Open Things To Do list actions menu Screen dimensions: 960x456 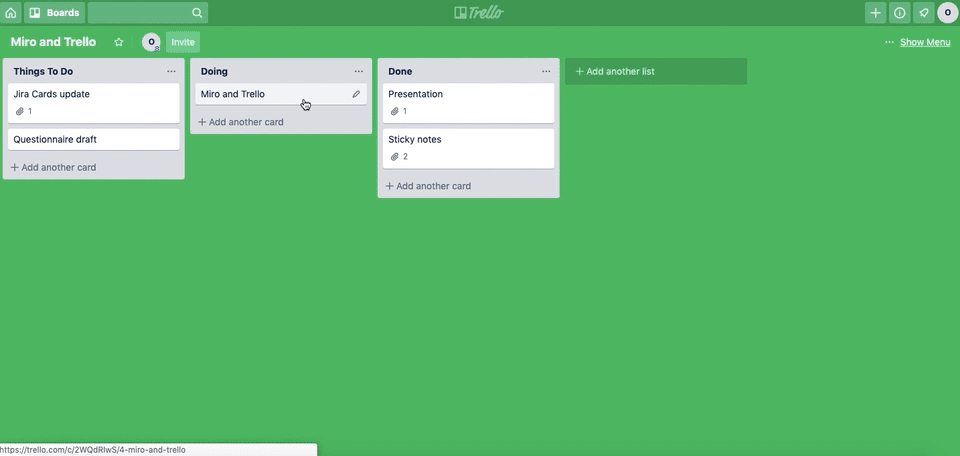point(171,72)
